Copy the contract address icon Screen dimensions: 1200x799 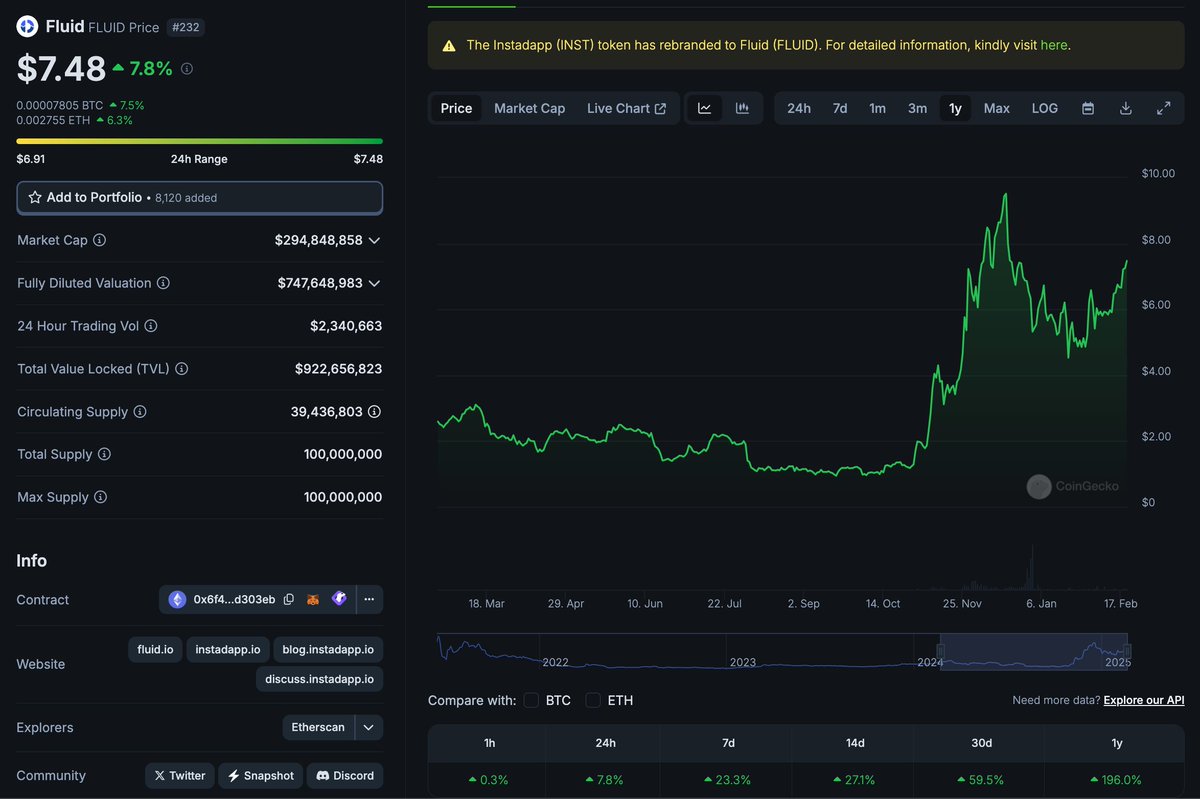[x=289, y=600]
